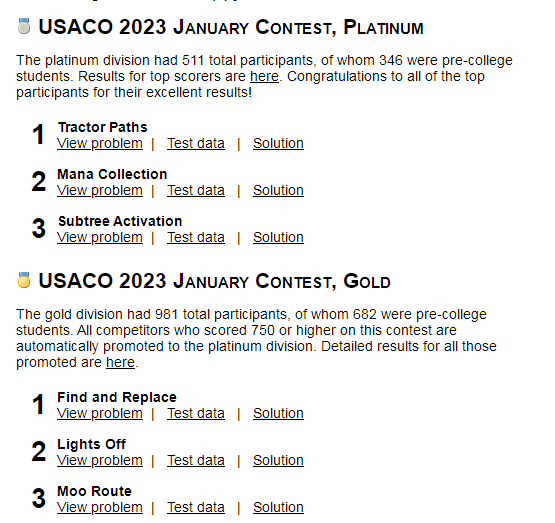Click the platinum medal icon
555x523 pixels.
point(24,26)
